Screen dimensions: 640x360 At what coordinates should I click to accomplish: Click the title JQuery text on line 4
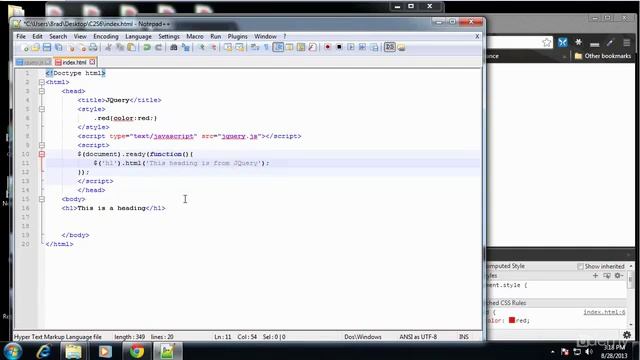118,100
